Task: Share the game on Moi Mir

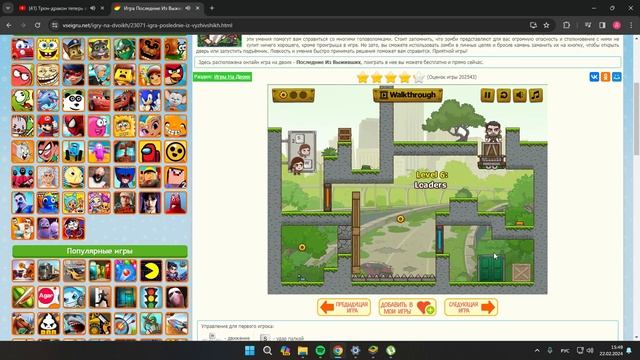Action: click(616, 77)
